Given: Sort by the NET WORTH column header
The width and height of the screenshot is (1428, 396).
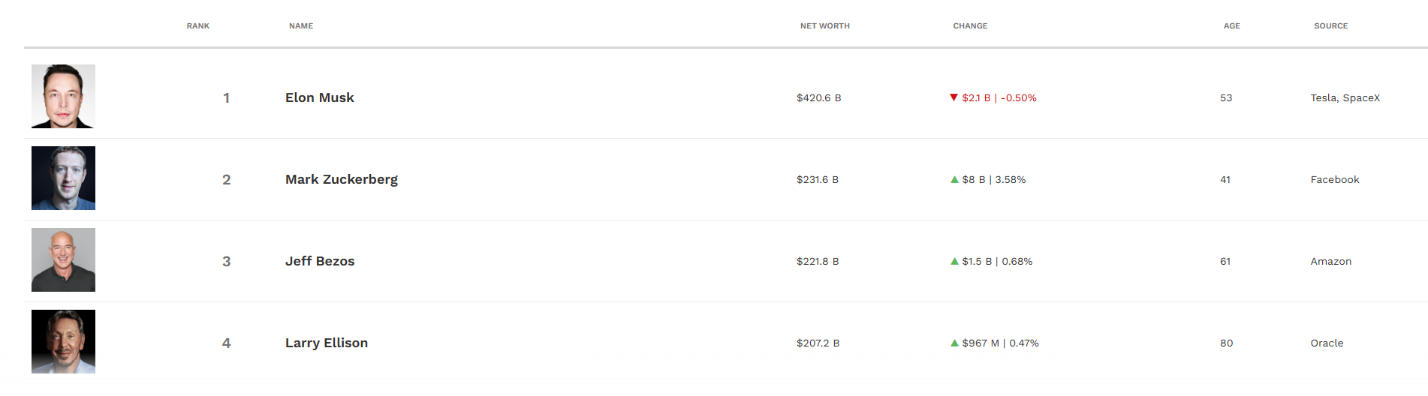Looking at the screenshot, I should click(x=825, y=26).
